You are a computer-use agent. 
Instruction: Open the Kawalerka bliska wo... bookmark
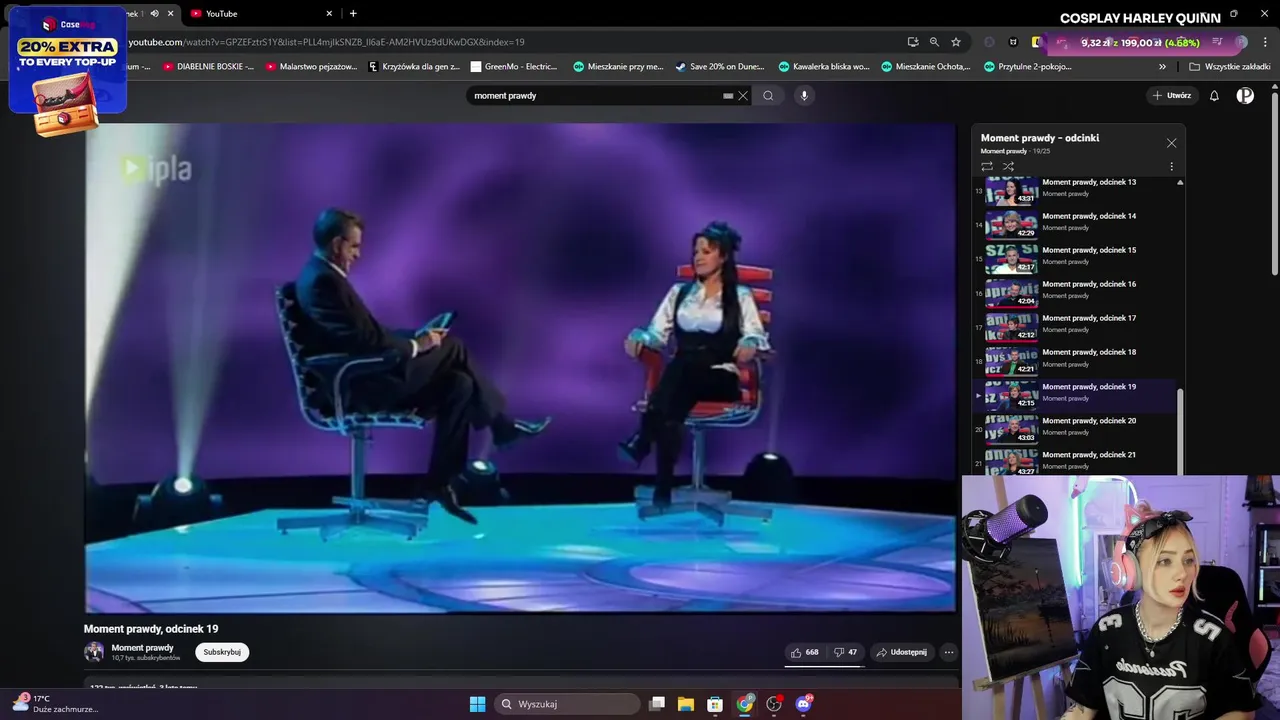pos(824,67)
